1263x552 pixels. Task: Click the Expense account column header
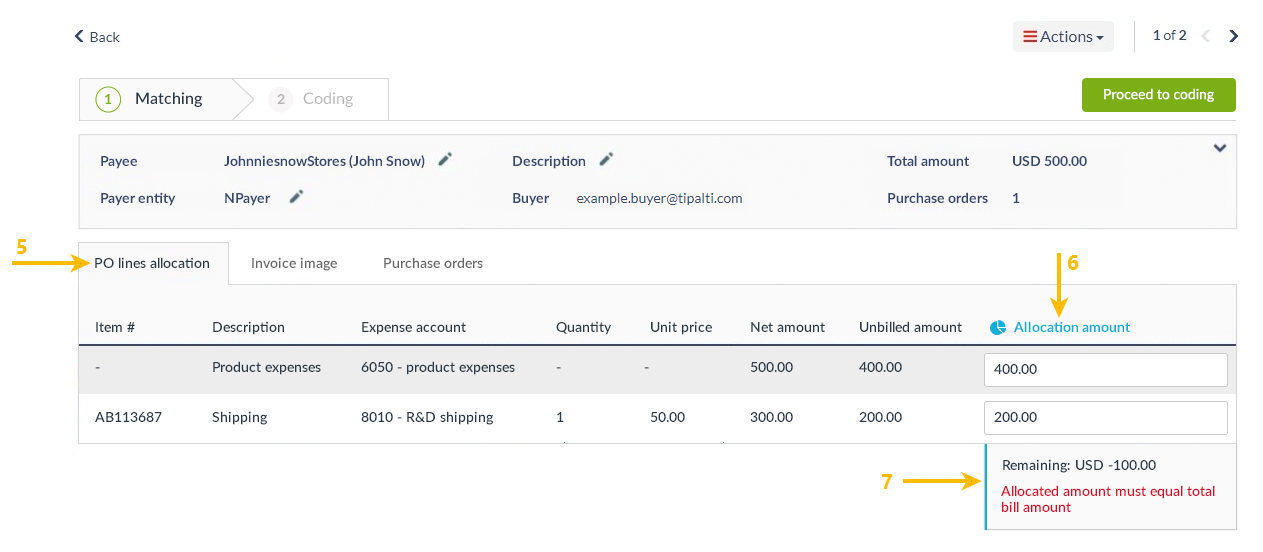coord(413,327)
